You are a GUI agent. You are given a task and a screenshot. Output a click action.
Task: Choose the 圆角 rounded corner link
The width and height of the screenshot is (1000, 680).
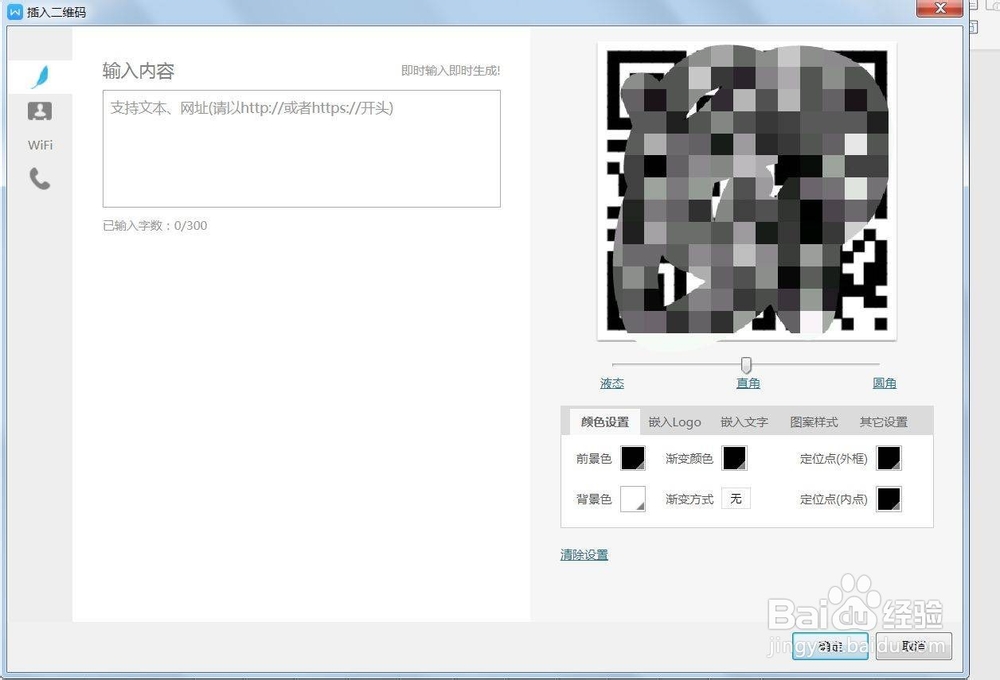(884, 383)
